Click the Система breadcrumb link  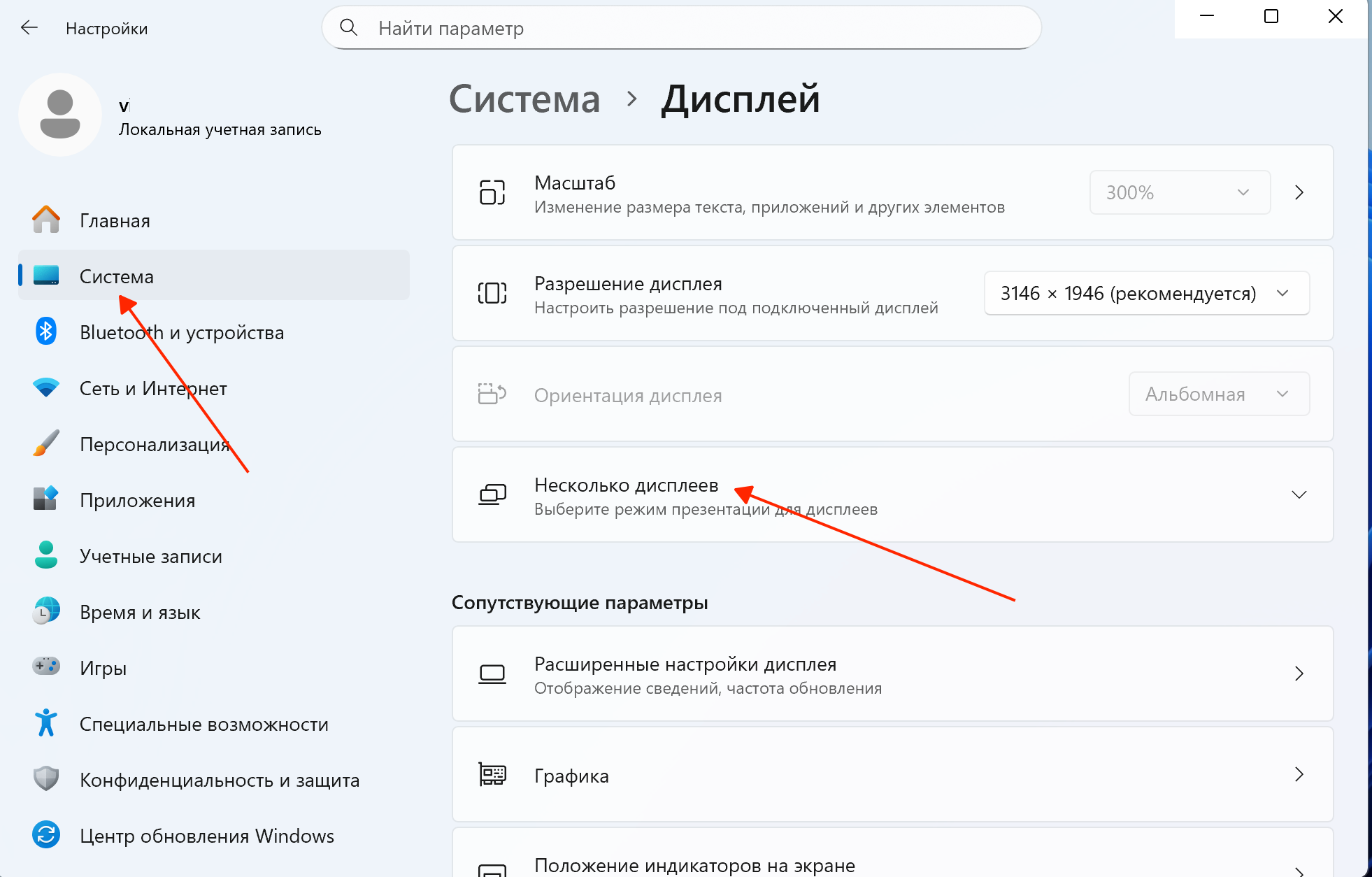pyautogui.click(x=524, y=99)
